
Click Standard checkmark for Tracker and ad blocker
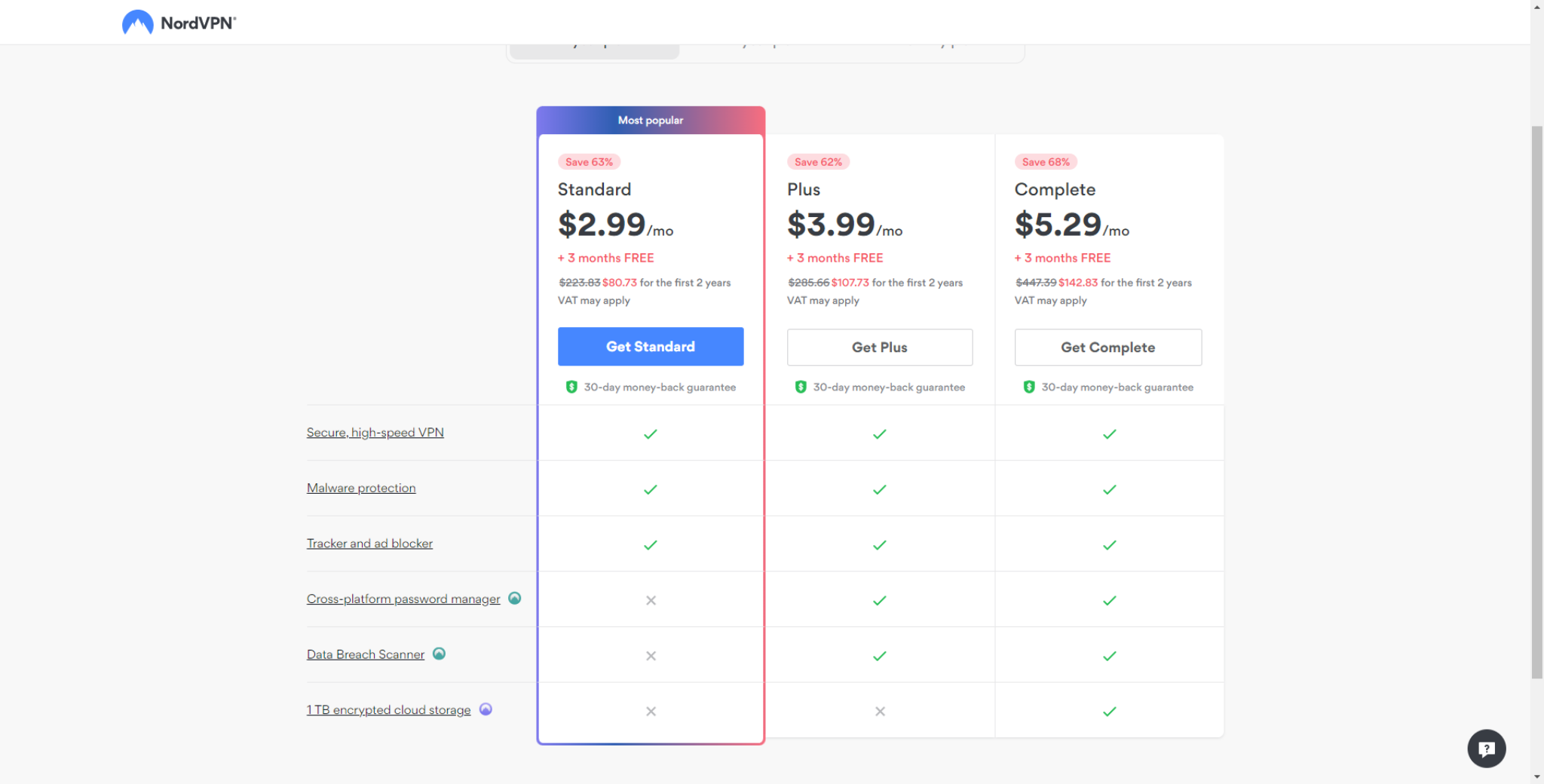click(x=651, y=544)
